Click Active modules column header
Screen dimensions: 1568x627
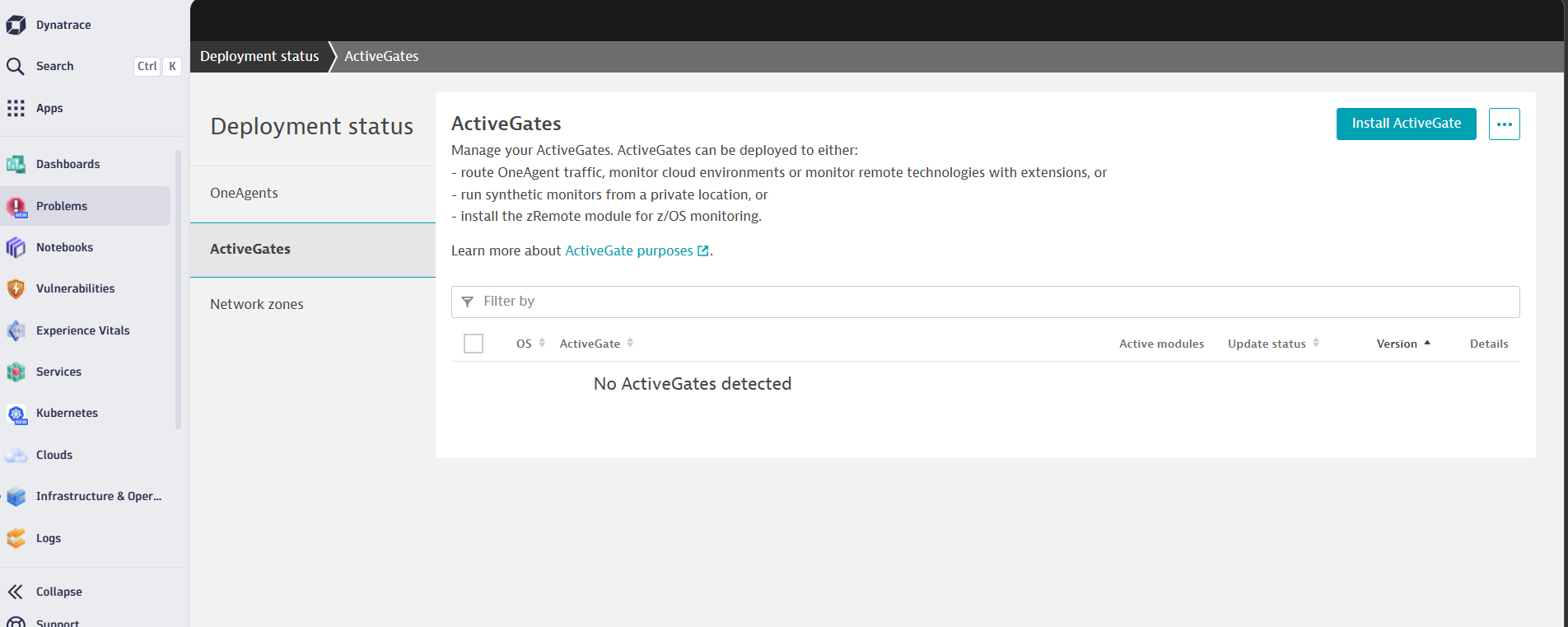point(1161,344)
